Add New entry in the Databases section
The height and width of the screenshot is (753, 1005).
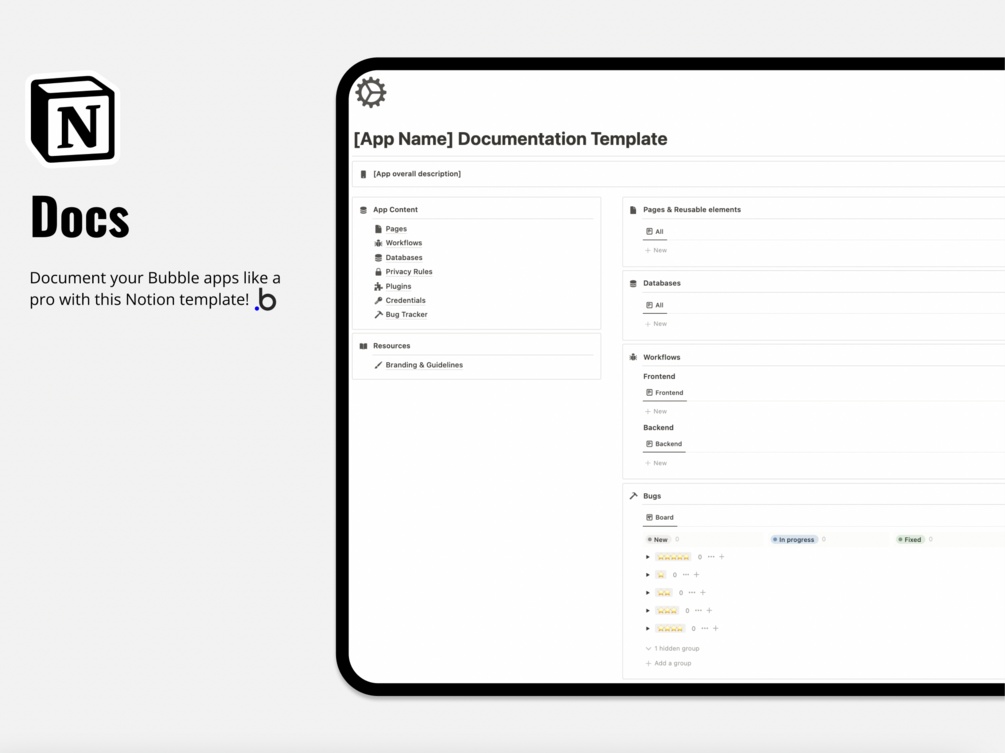(656, 324)
